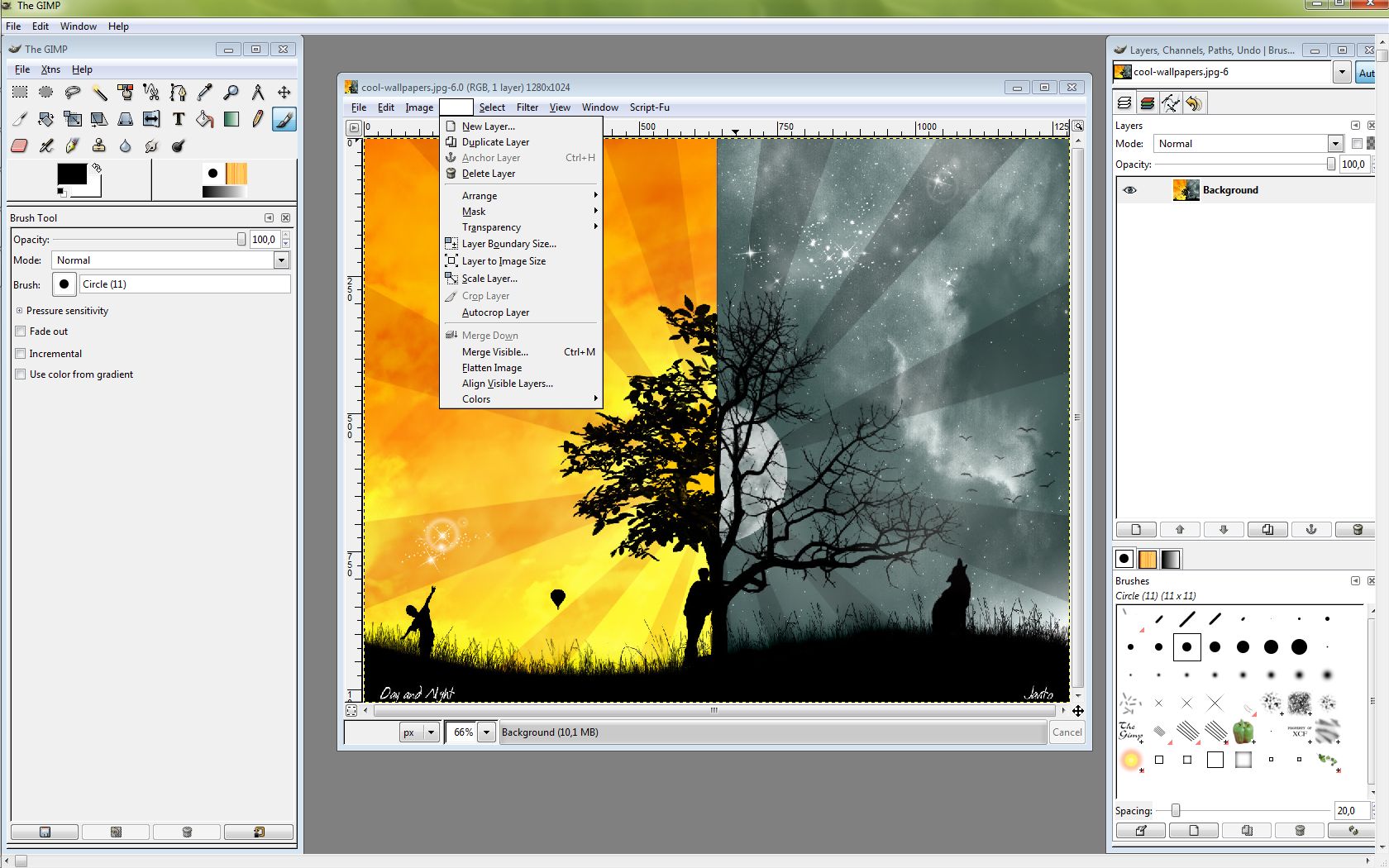Select the Shear tool

tap(99, 119)
